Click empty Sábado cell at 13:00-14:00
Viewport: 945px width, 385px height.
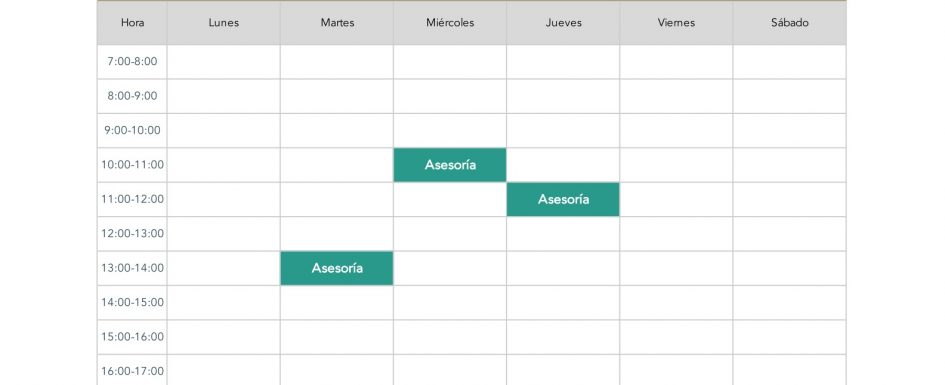pos(790,268)
